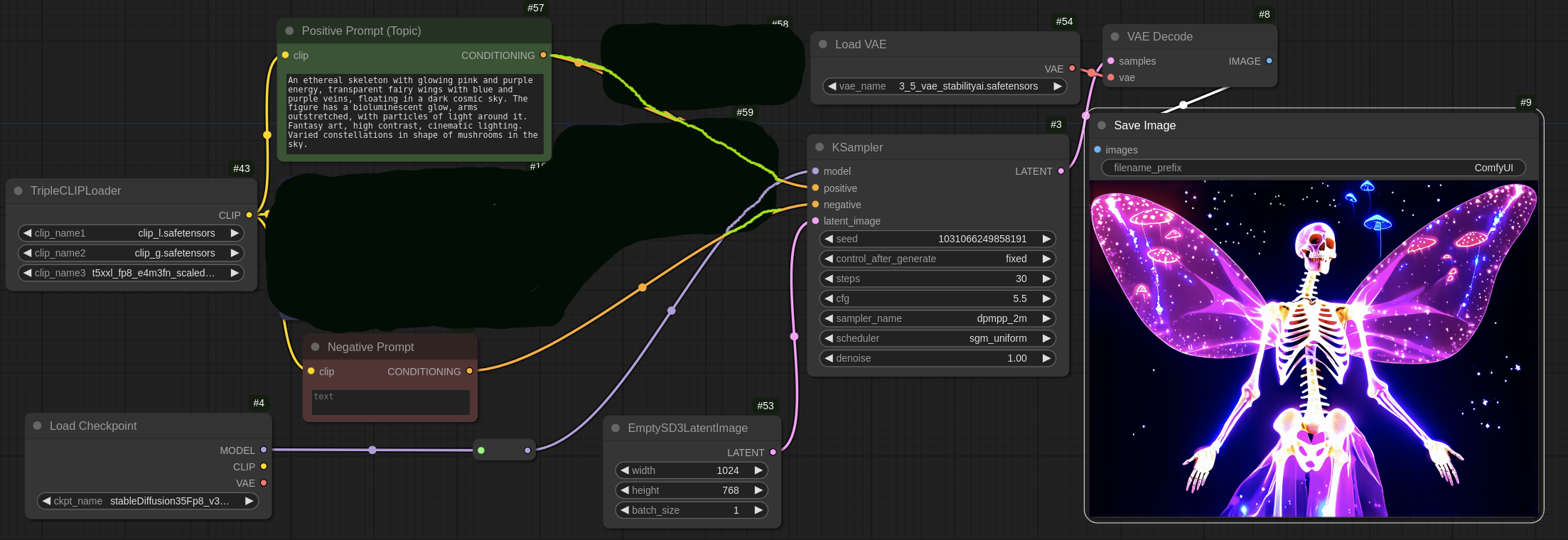
Task: Decrease the cfg value with left arrow
Action: coord(829,298)
